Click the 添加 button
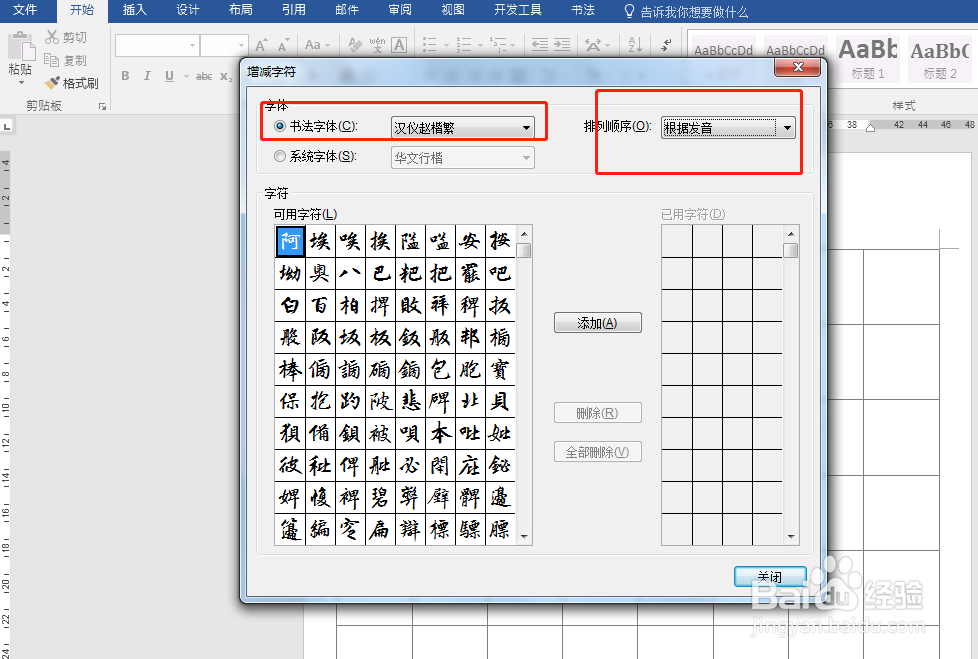The image size is (978, 659). (x=597, y=322)
